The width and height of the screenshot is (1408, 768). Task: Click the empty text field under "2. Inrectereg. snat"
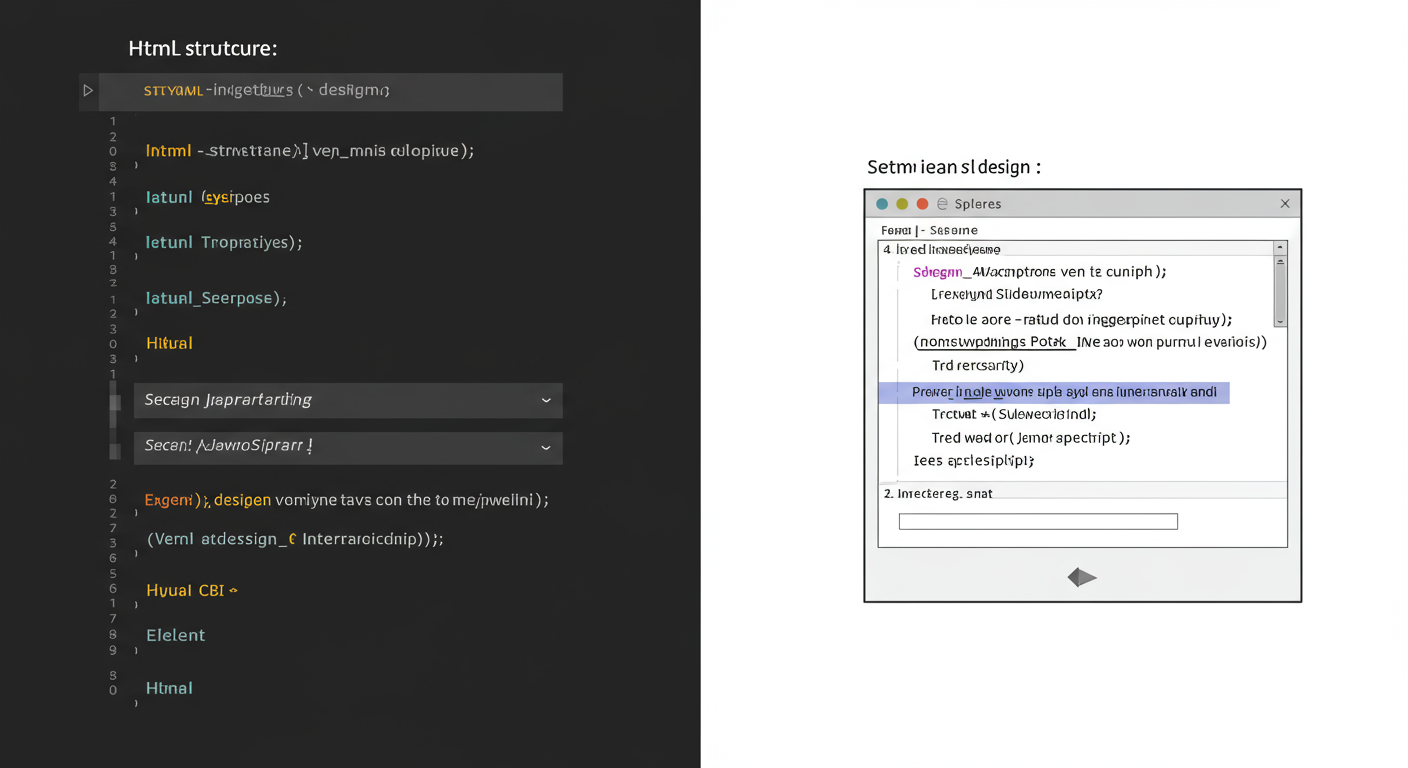click(1037, 522)
